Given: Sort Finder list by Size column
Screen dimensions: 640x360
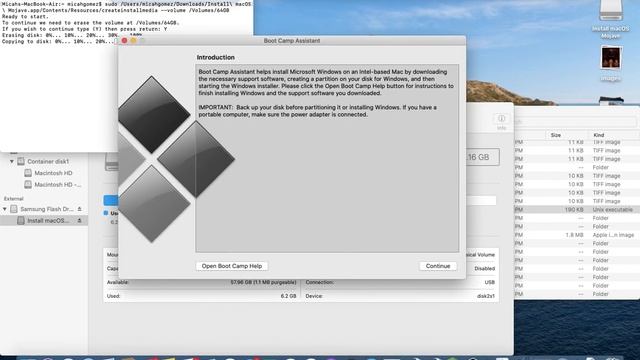Looking at the screenshot, I should coord(556,135).
